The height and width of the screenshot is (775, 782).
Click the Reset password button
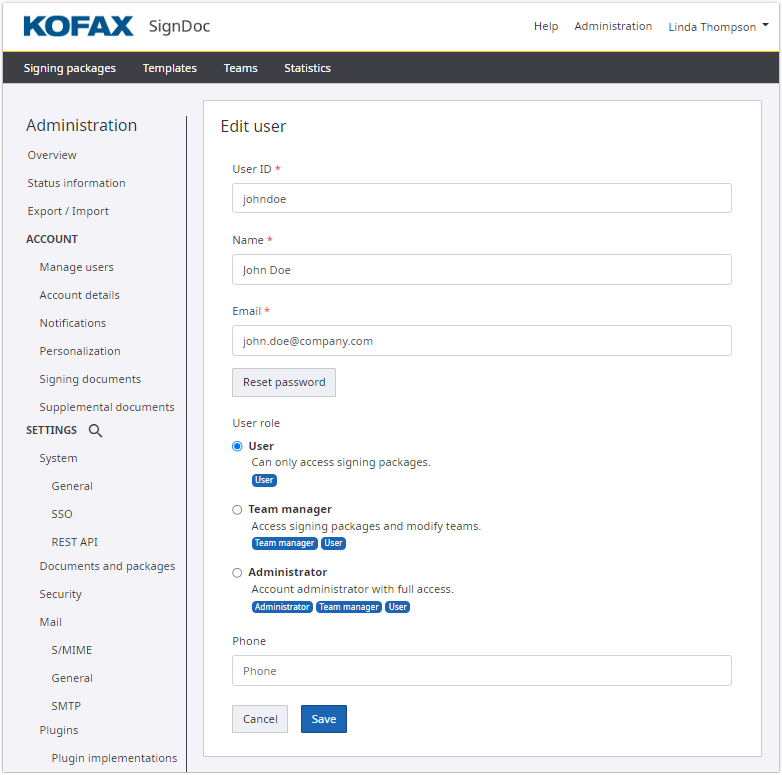(x=284, y=382)
